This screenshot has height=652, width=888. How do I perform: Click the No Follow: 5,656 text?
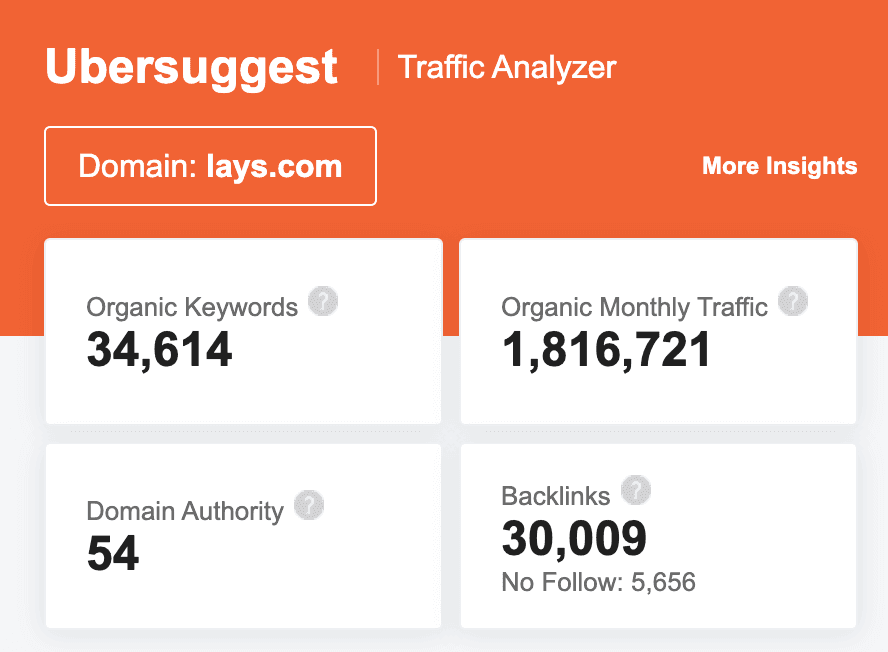coord(598,582)
